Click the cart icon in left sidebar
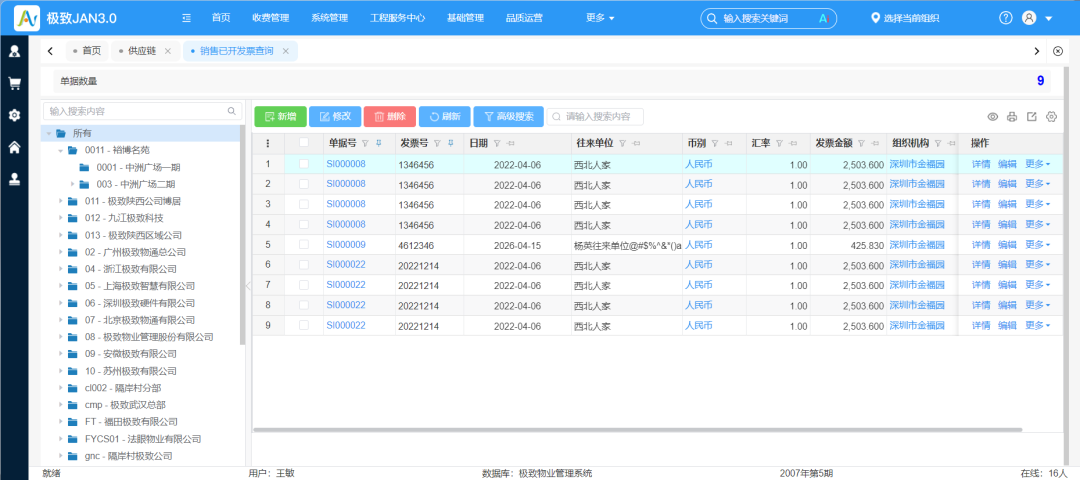1080x480 pixels. (x=14, y=83)
